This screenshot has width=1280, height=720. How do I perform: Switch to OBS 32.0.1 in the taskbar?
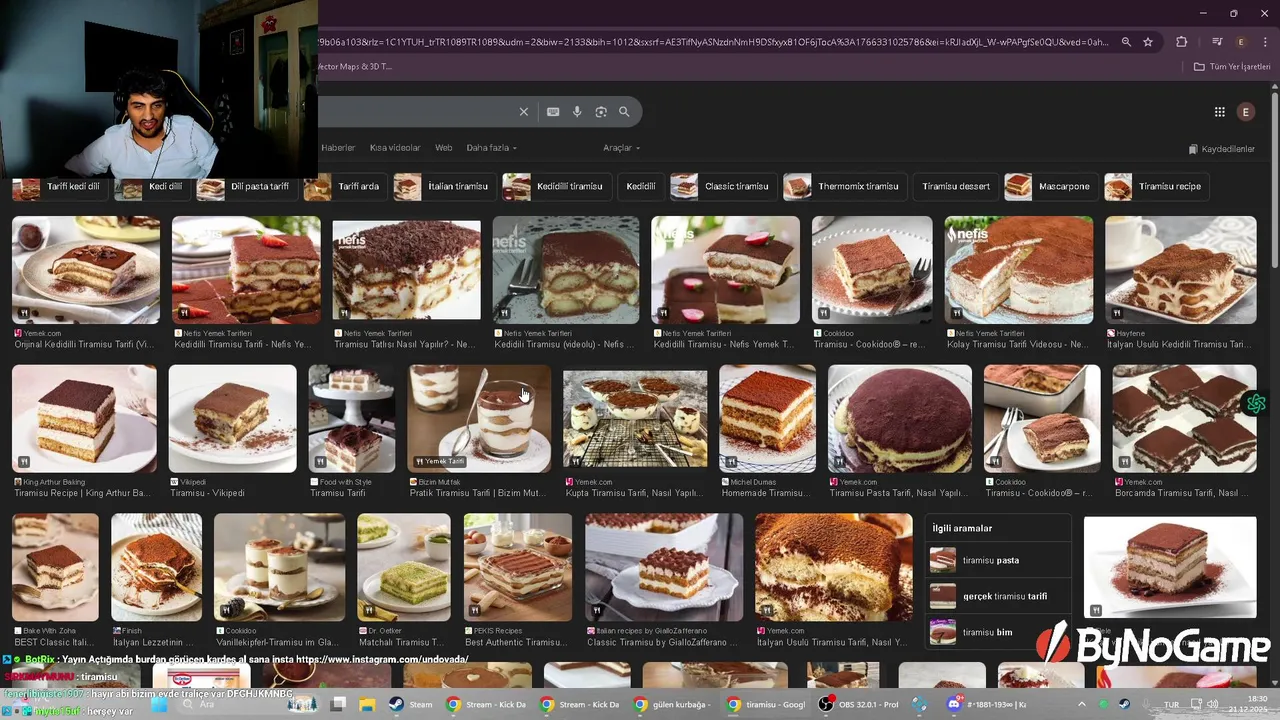pyautogui.click(x=860, y=704)
